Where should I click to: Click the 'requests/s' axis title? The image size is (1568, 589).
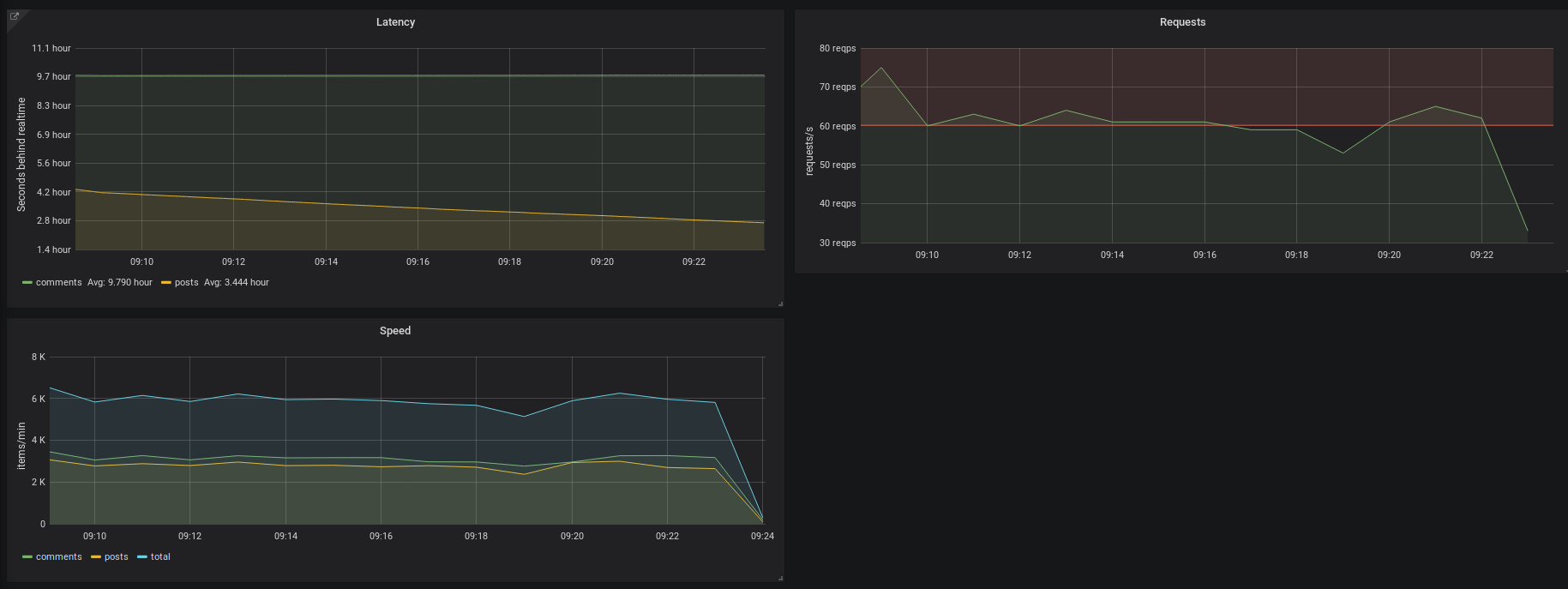point(809,151)
